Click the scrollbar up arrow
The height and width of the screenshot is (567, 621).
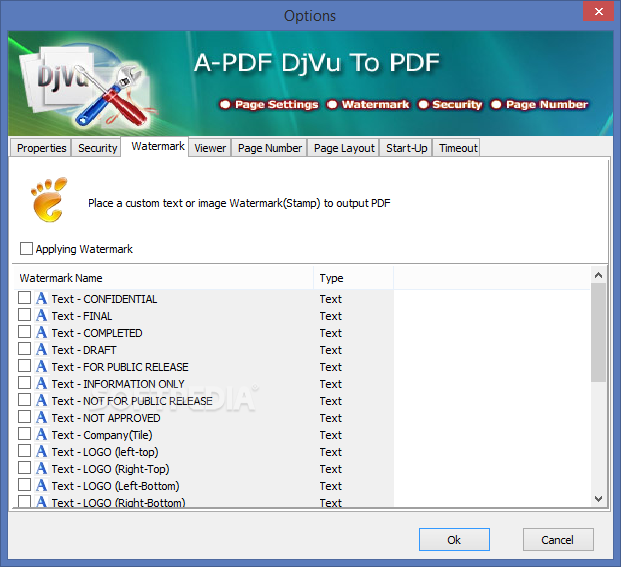(x=598, y=275)
